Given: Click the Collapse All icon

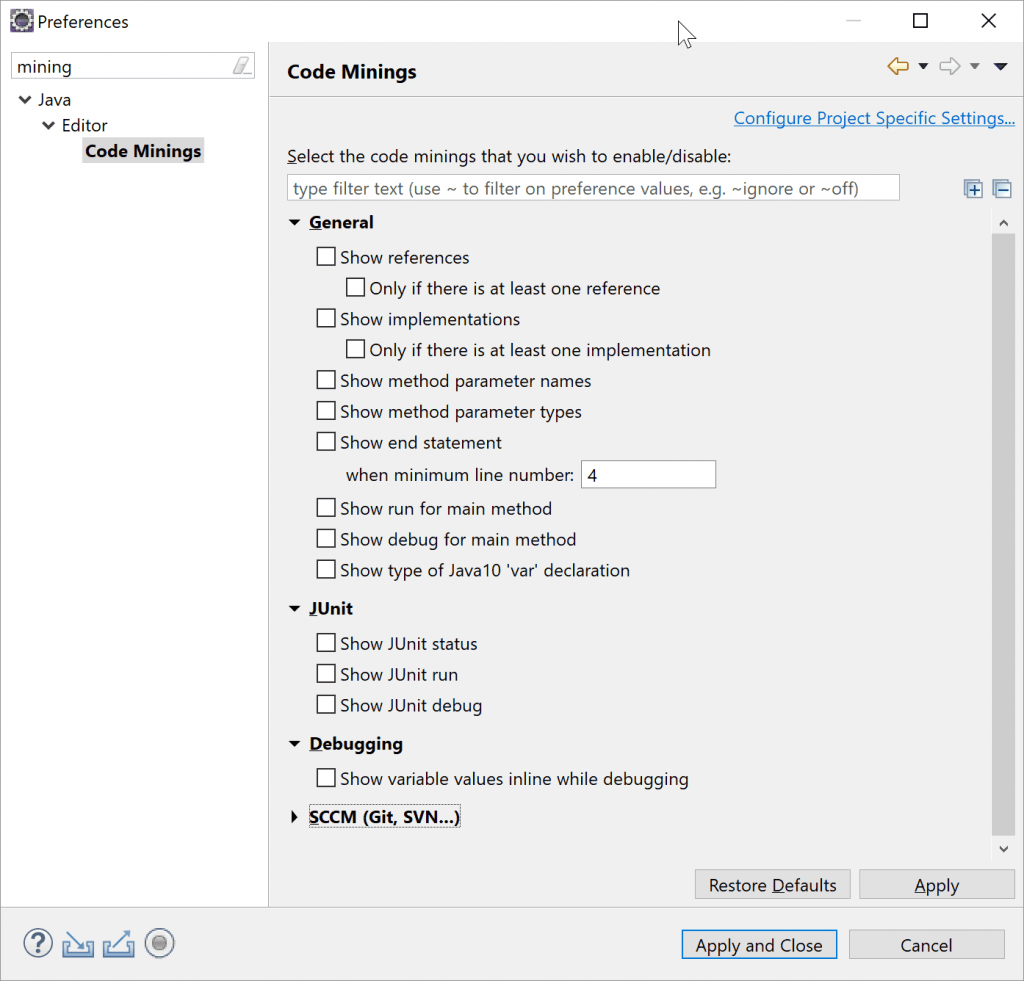Looking at the screenshot, I should (1002, 189).
